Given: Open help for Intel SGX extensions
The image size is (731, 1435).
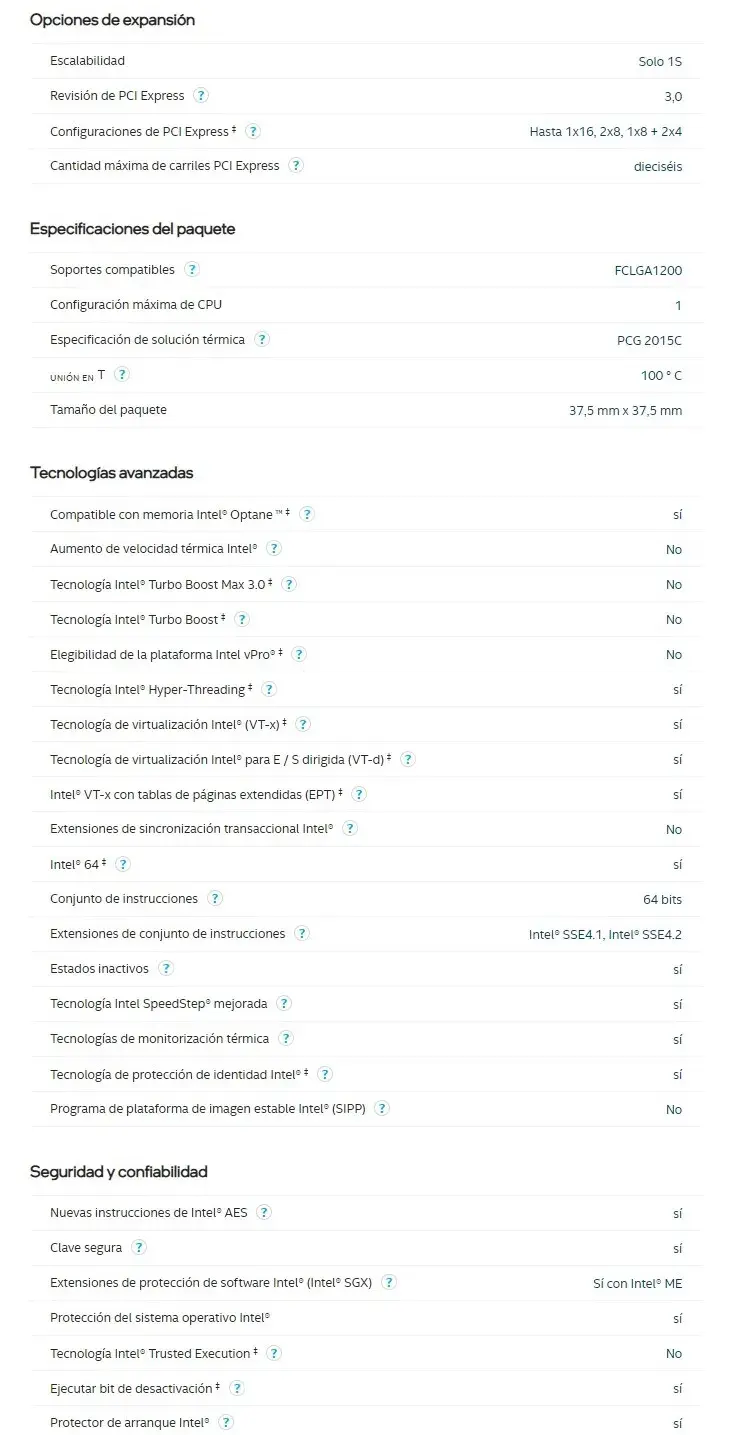Looking at the screenshot, I should pos(389,1282).
